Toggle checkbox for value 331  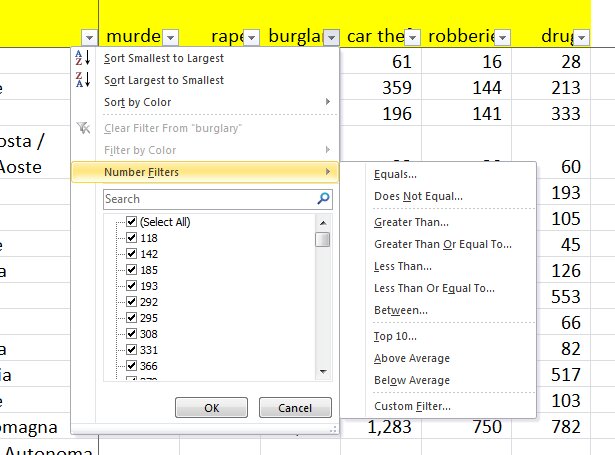(131, 350)
